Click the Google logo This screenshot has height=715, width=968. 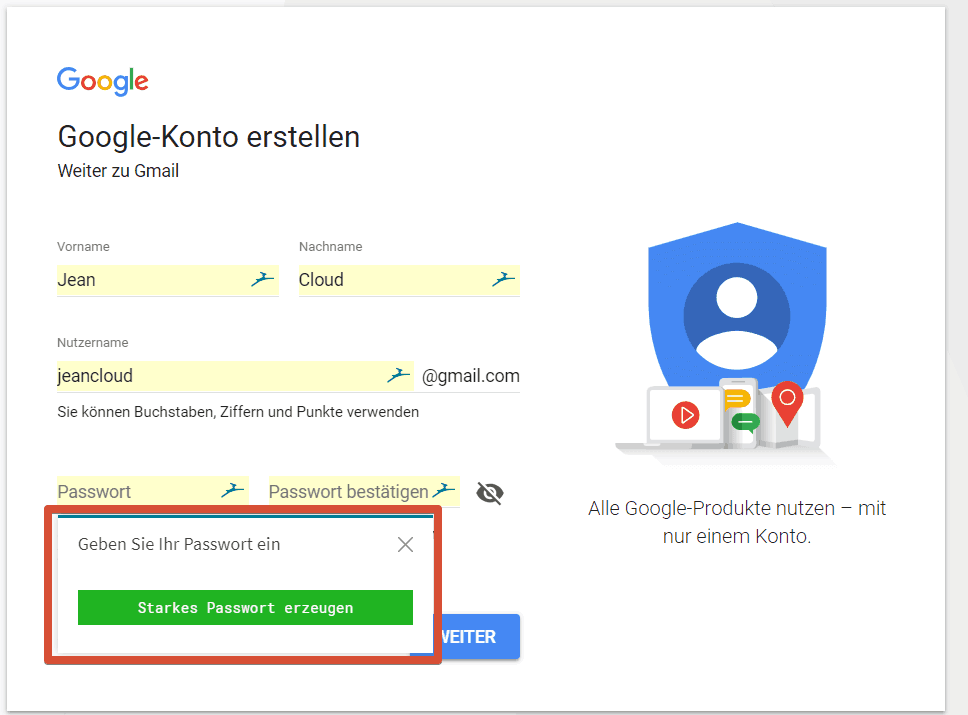102,82
